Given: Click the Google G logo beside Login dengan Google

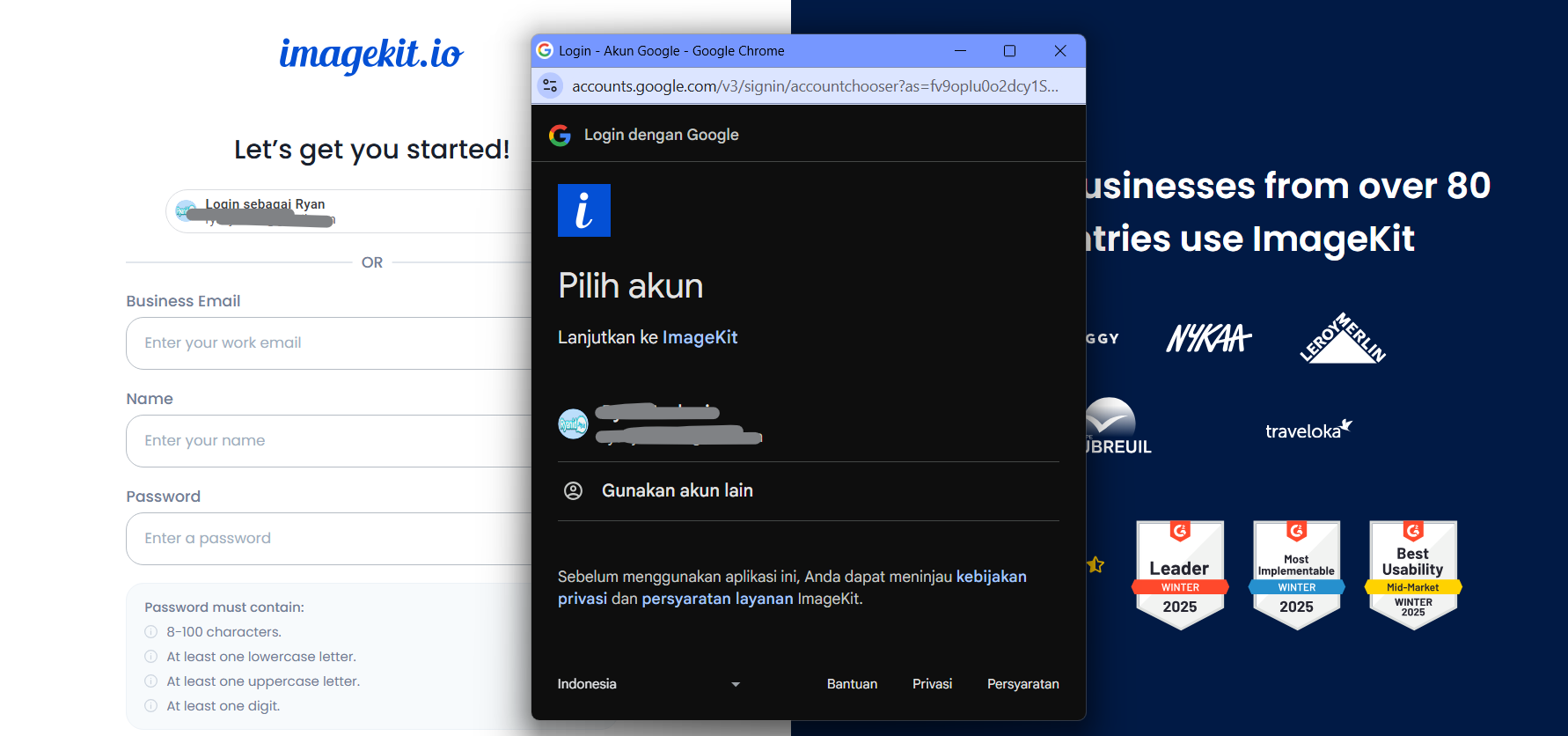Looking at the screenshot, I should [561, 135].
